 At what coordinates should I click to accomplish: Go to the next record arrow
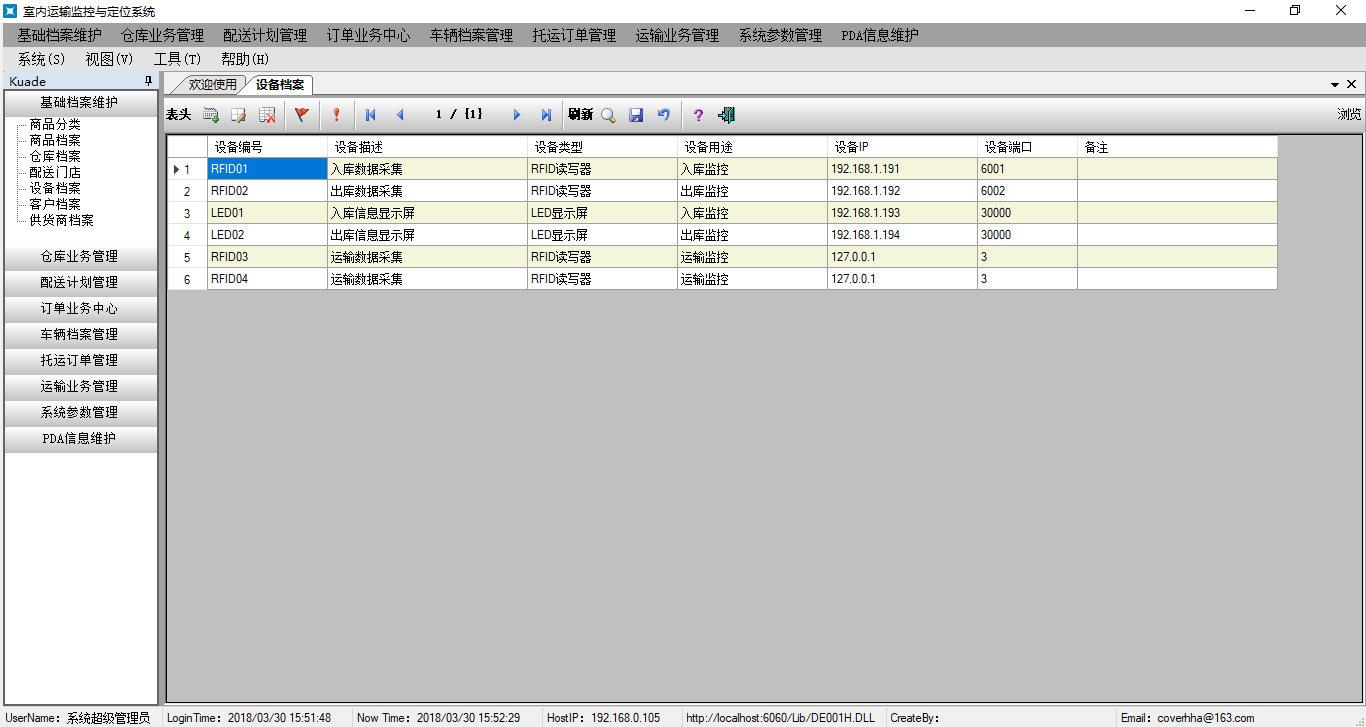pyautogui.click(x=517, y=115)
